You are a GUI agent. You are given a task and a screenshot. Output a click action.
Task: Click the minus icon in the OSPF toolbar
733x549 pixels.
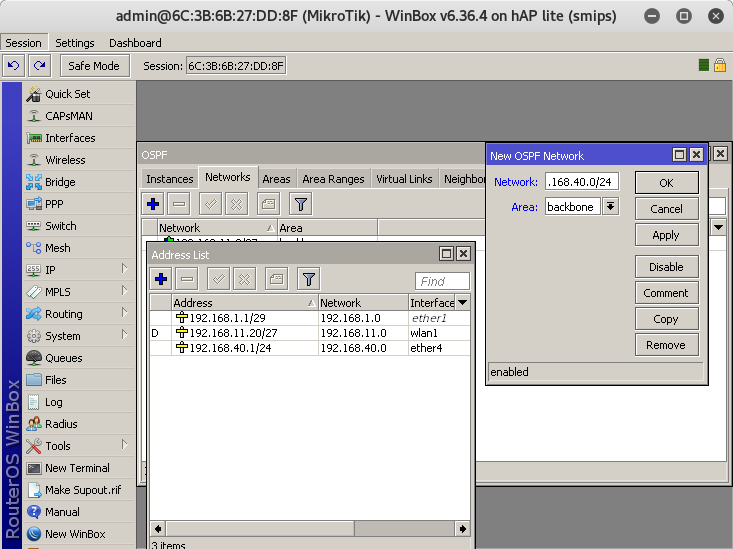[x=179, y=204]
